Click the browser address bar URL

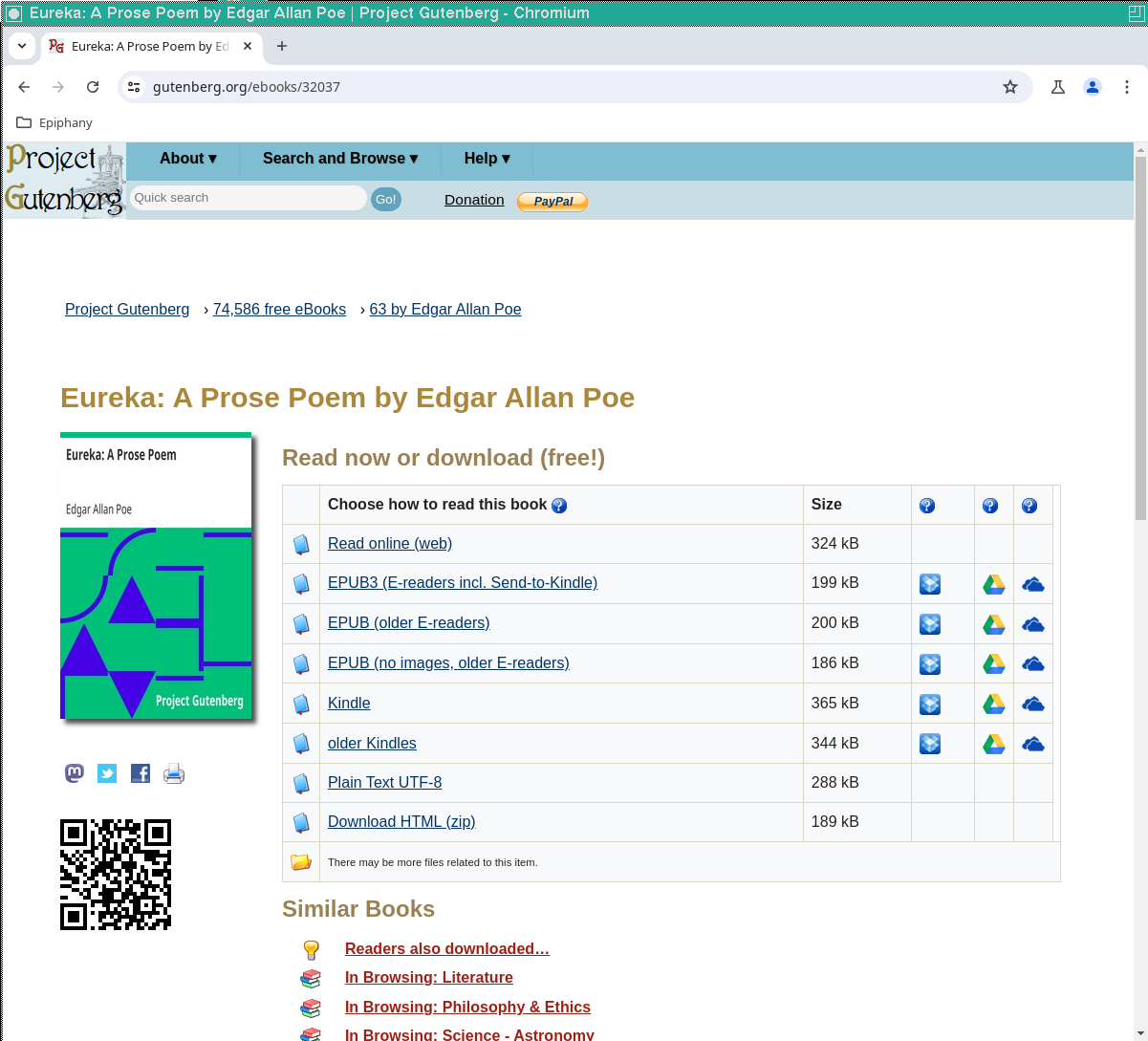click(x=247, y=87)
